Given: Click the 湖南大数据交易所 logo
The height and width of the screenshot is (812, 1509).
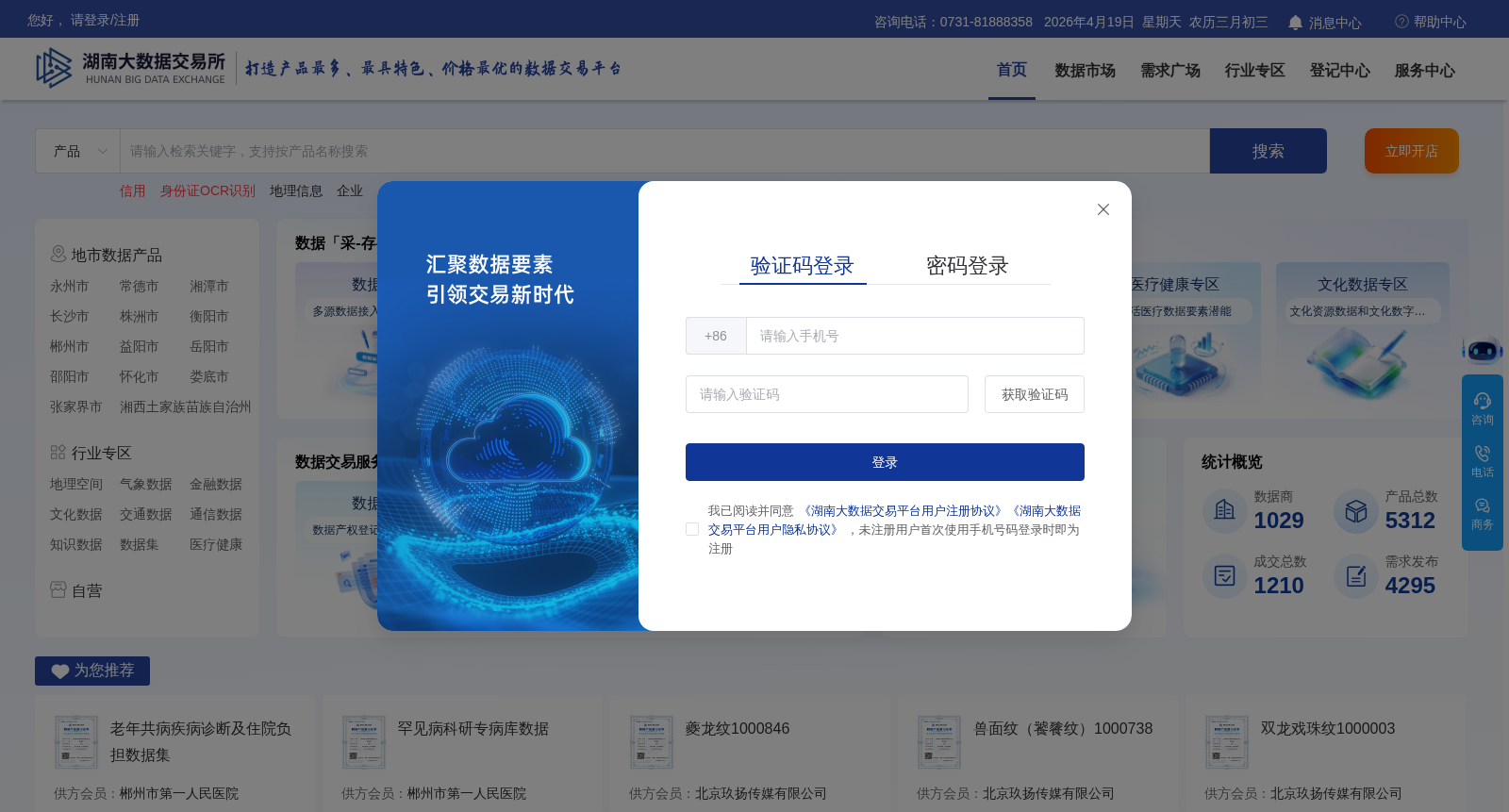Looking at the screenshot, I should click(130, 69).
